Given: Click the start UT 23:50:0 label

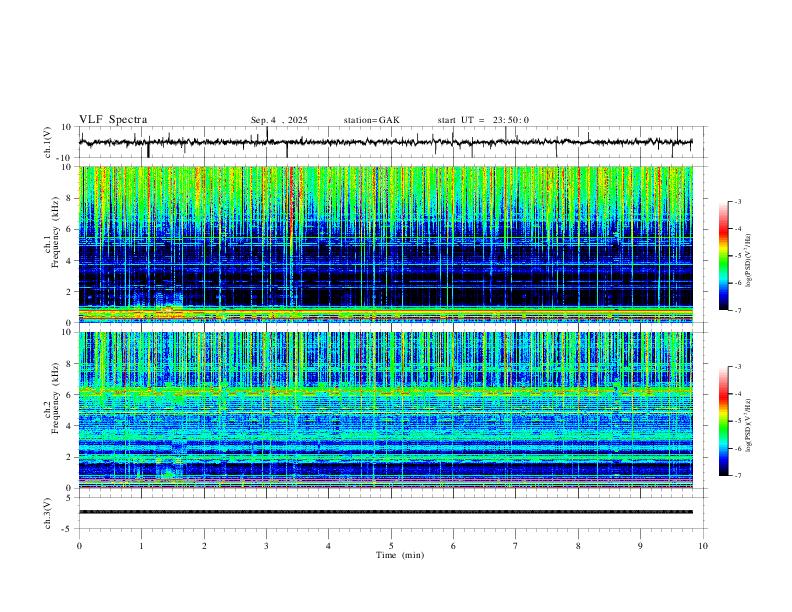Looking at the screenshot, I should (483, 120).
